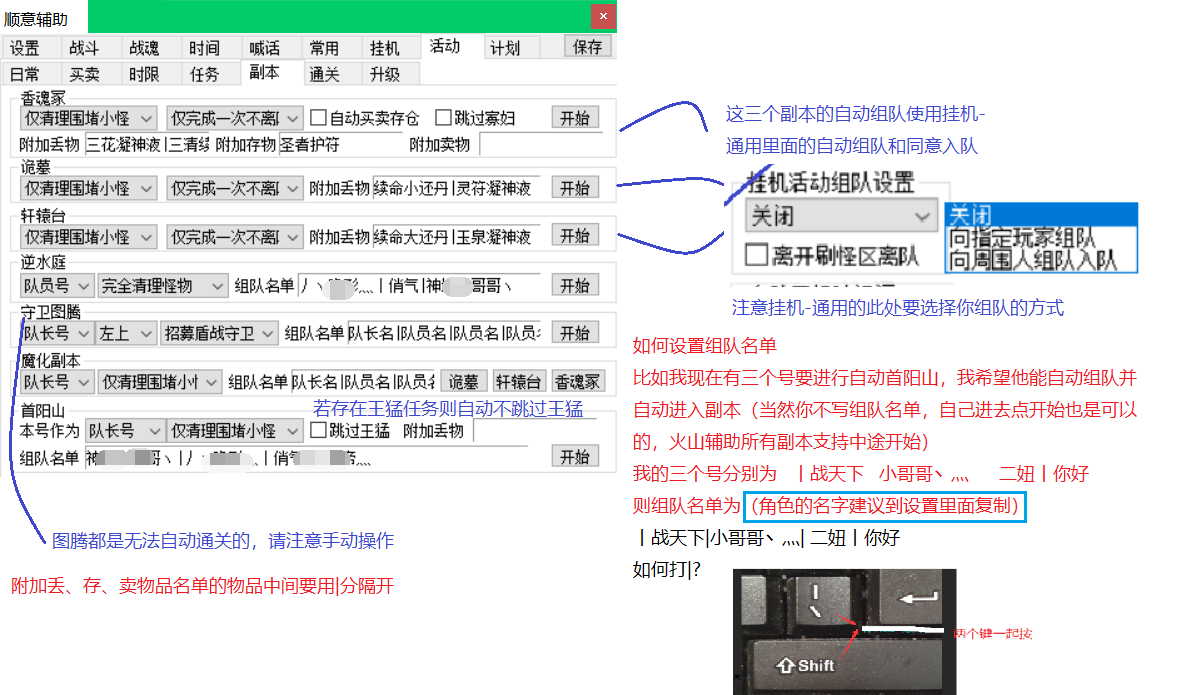Image resolution: width=1200 pixels, height=695 pixels.
Task: Start the 香魂冢 dungeon with 开始
Action: tap(575, 118)
